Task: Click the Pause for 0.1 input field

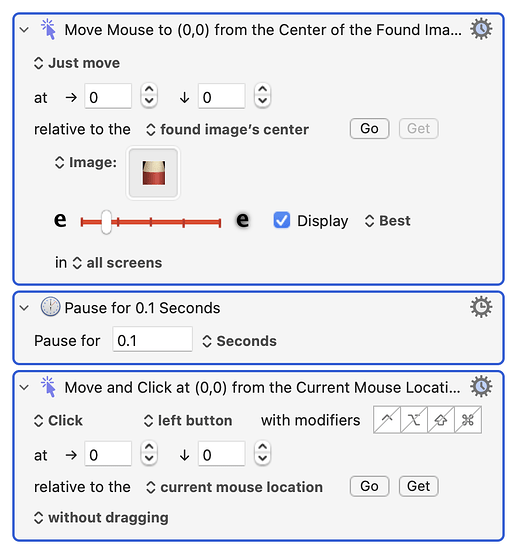Action: coord(152,340)
